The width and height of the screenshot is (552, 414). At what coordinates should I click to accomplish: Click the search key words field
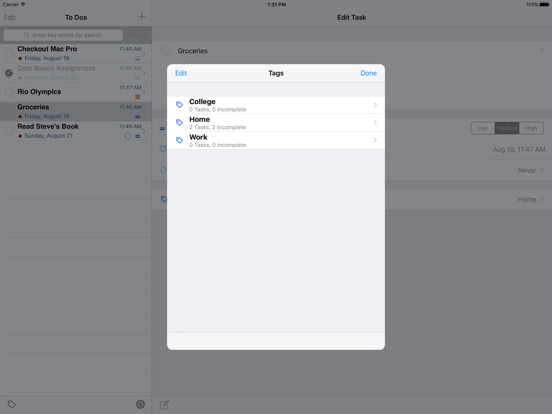63,35
